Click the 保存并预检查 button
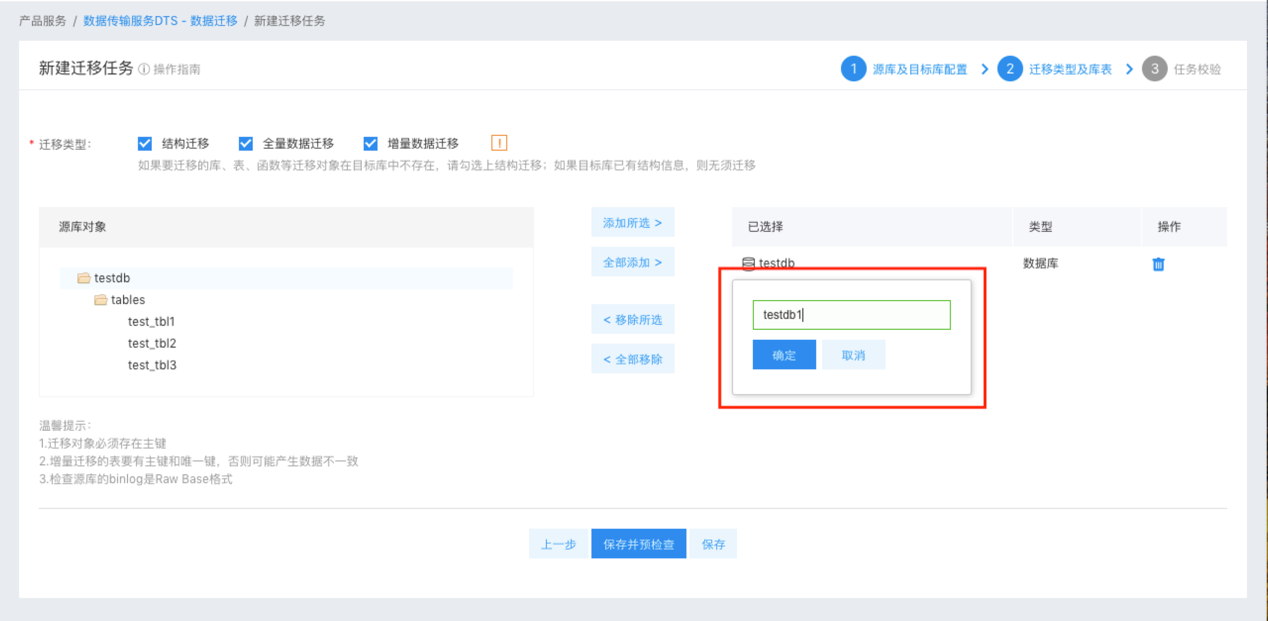The image size is (1268, 621). [638, 544]
